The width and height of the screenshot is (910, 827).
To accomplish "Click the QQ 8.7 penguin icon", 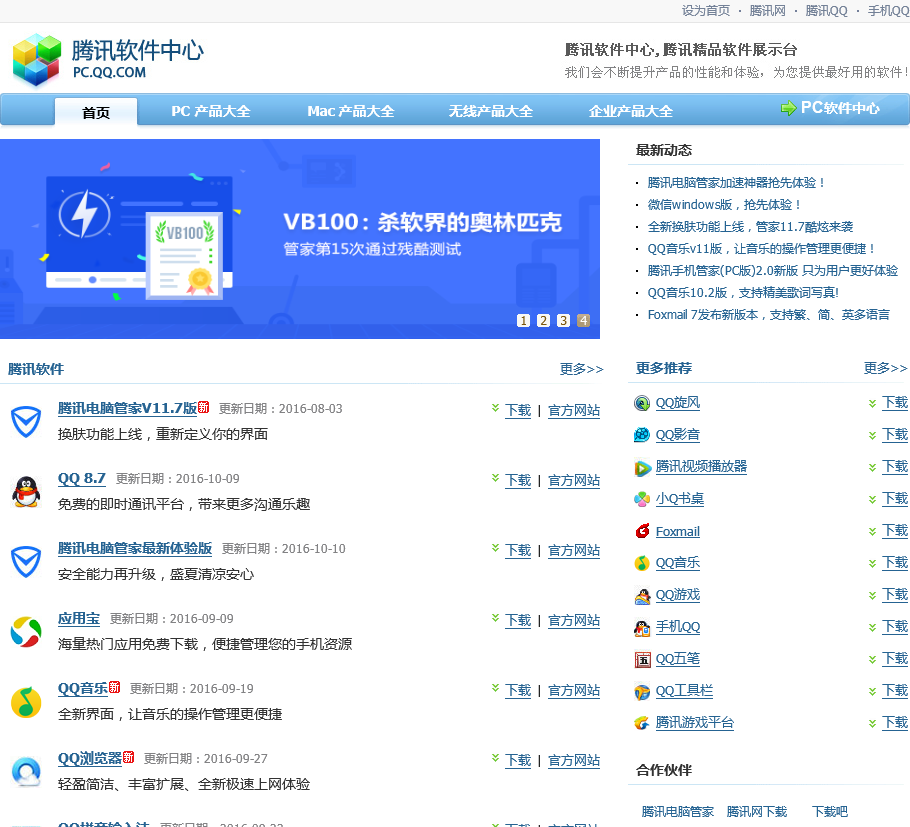I will tap(26, 492).
